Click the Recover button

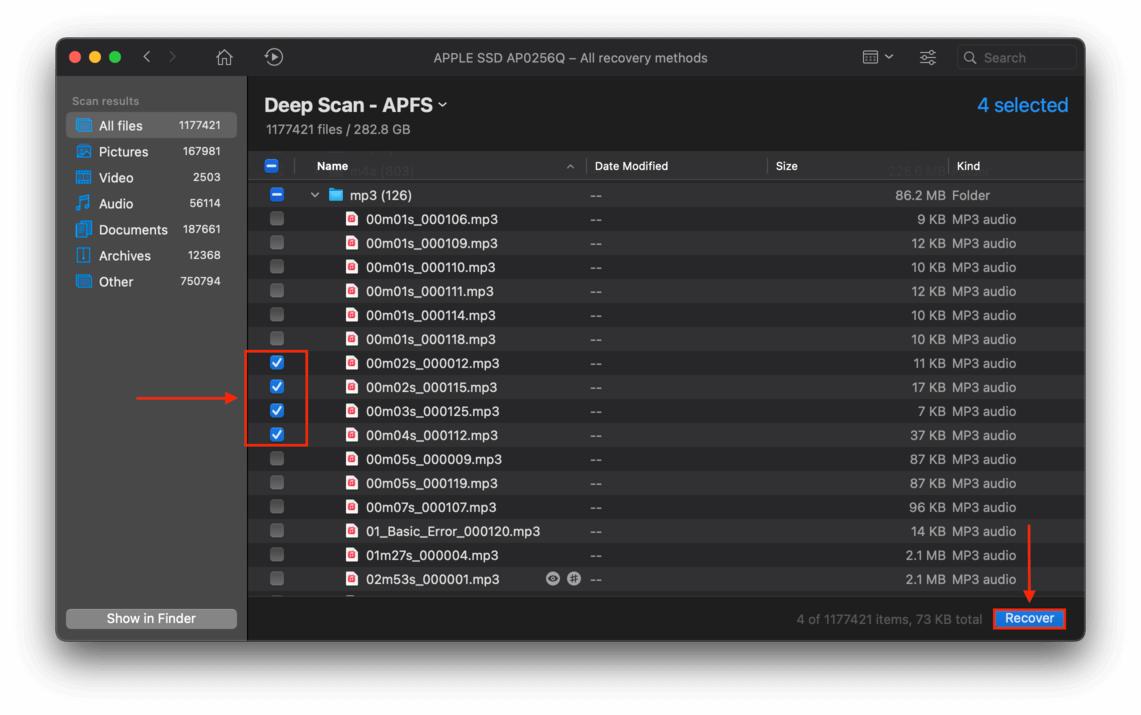(x=1029, y=618)
